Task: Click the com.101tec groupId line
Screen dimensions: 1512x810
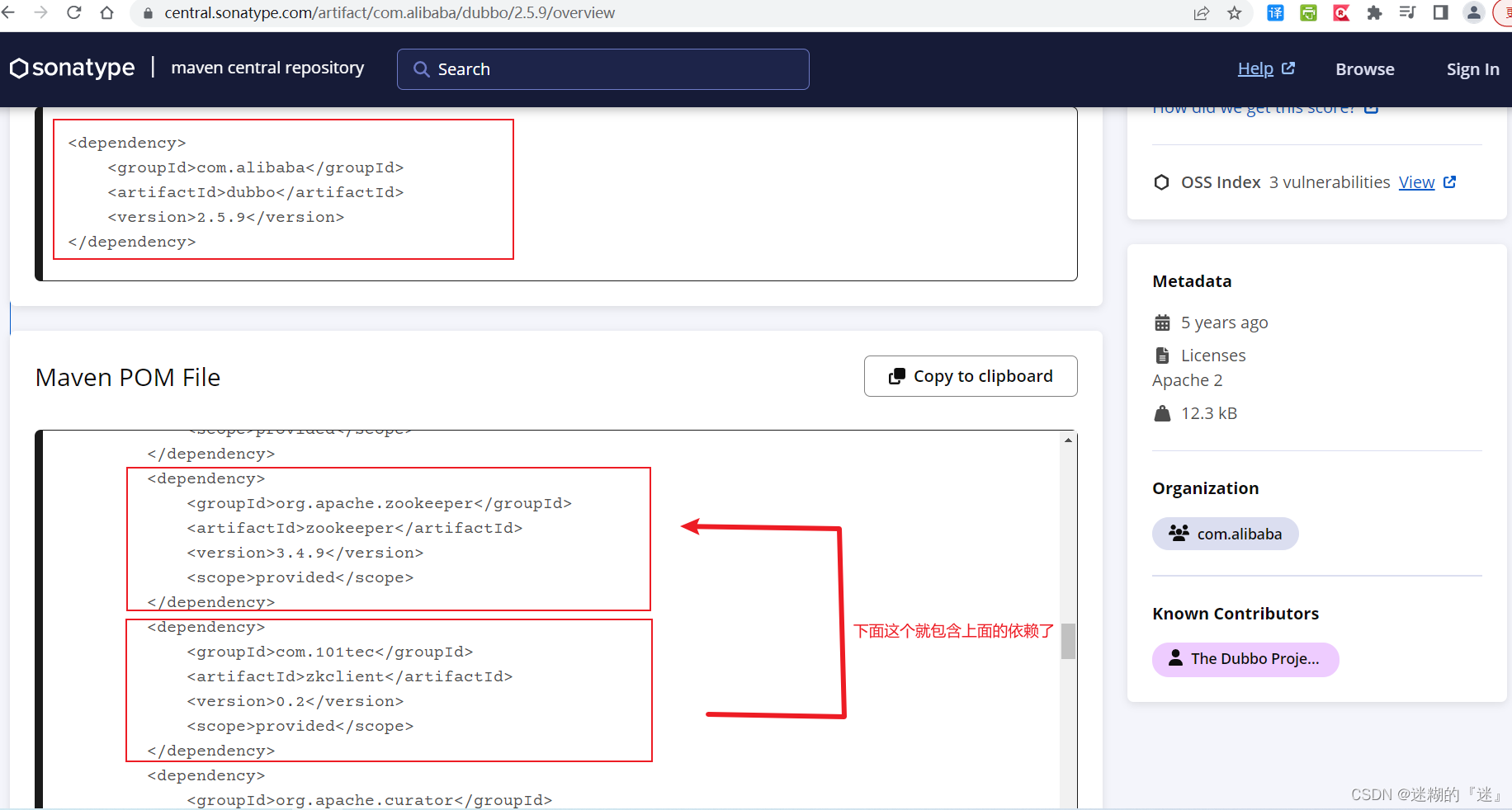Action: pyautogui.click(x=330, y=652)
